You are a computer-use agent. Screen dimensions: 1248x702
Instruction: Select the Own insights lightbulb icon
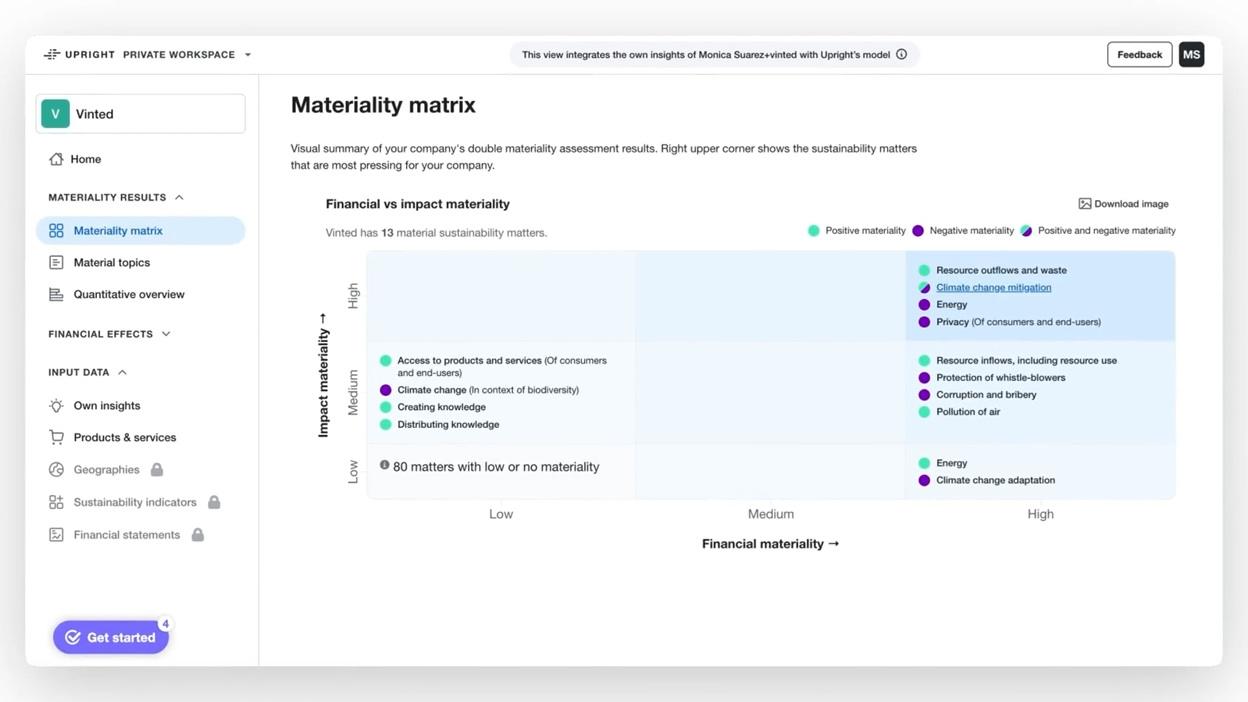(55, 405)
